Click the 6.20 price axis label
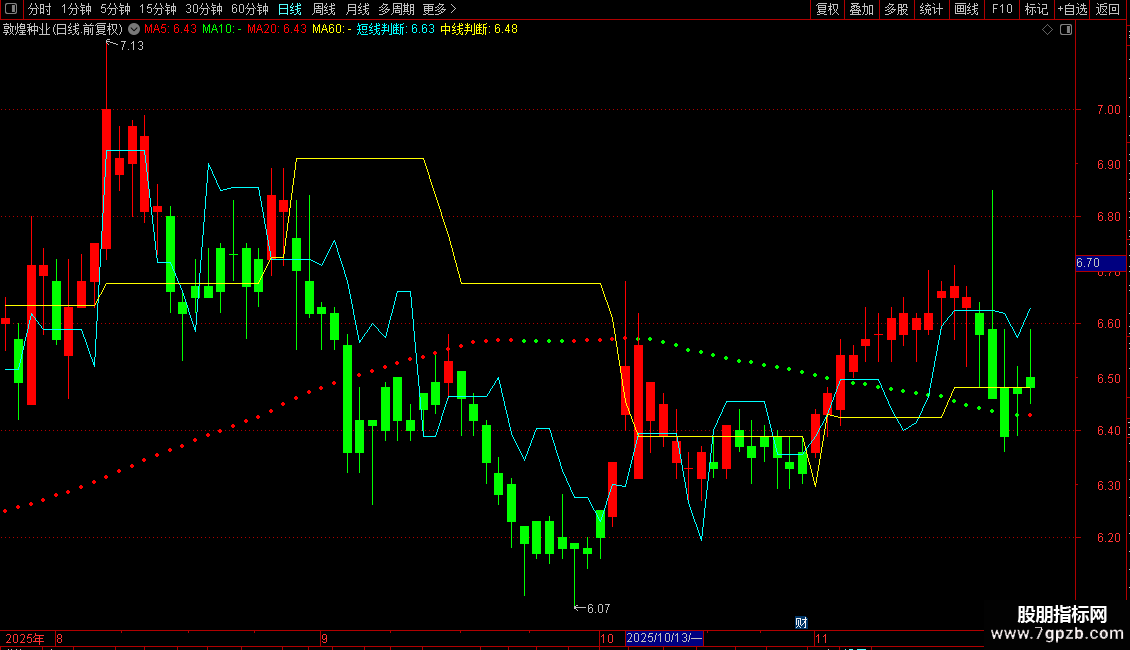The image size is (1130, 650). pyautogui.click(x=1108, y=538)
